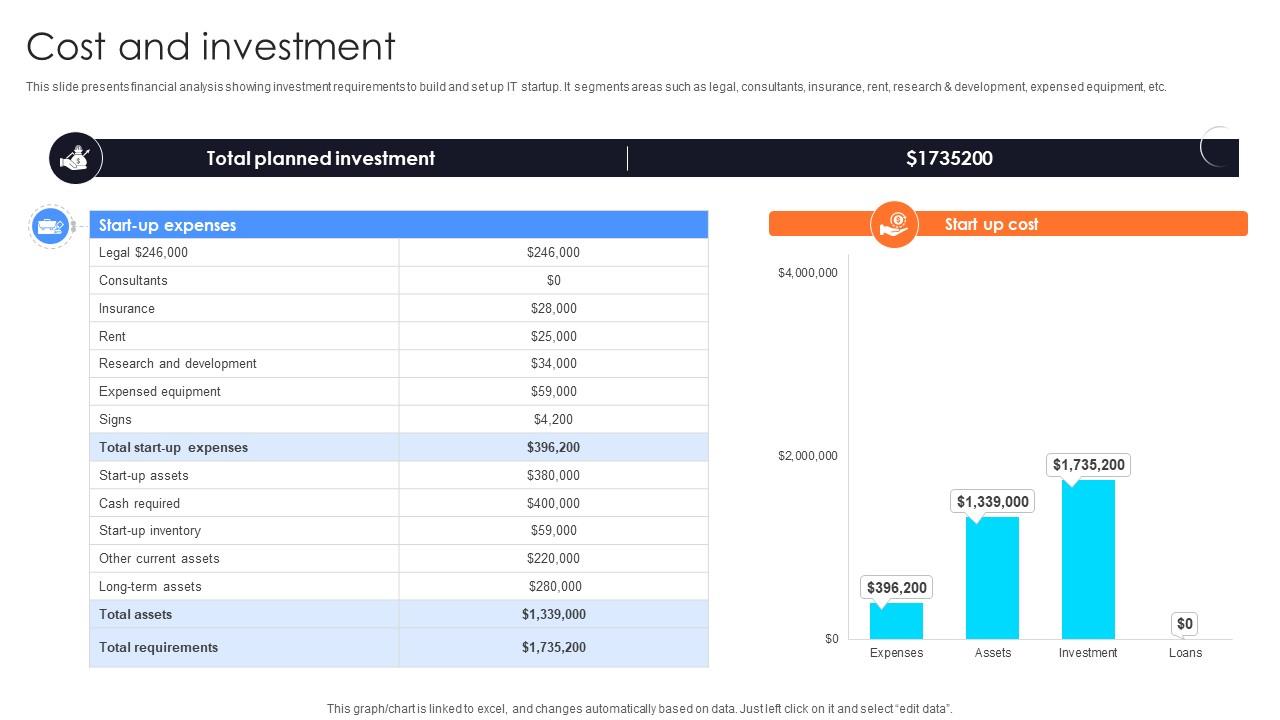Click the $396,200 chart data label
Screen dimensions: 1280x720
(897, 588)
